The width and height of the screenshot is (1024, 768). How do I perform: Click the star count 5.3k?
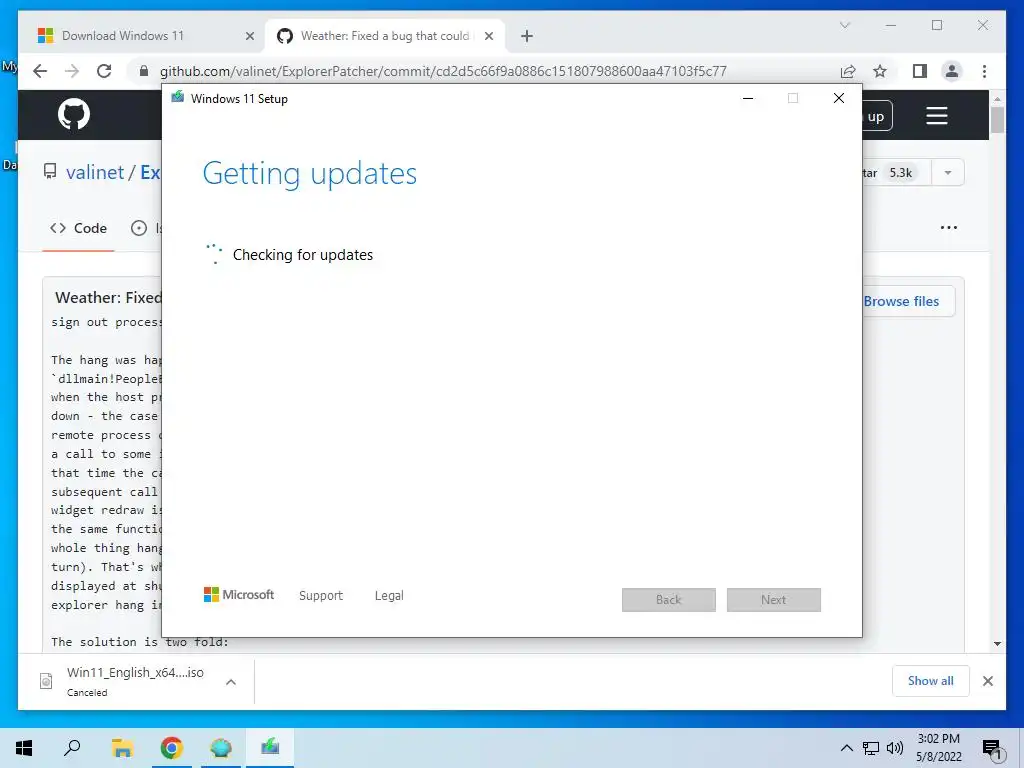[901, 173]
